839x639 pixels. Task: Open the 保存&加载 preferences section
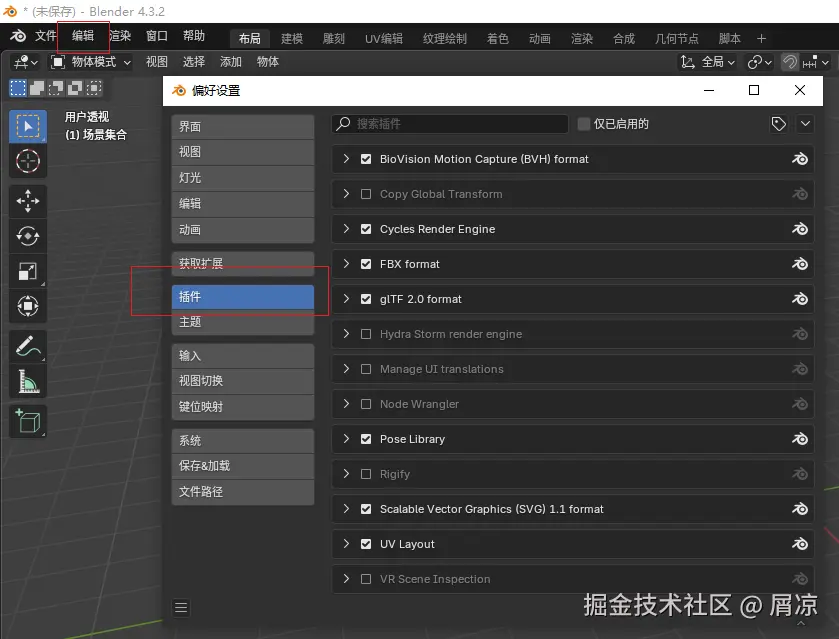click(x=243, y=466)
